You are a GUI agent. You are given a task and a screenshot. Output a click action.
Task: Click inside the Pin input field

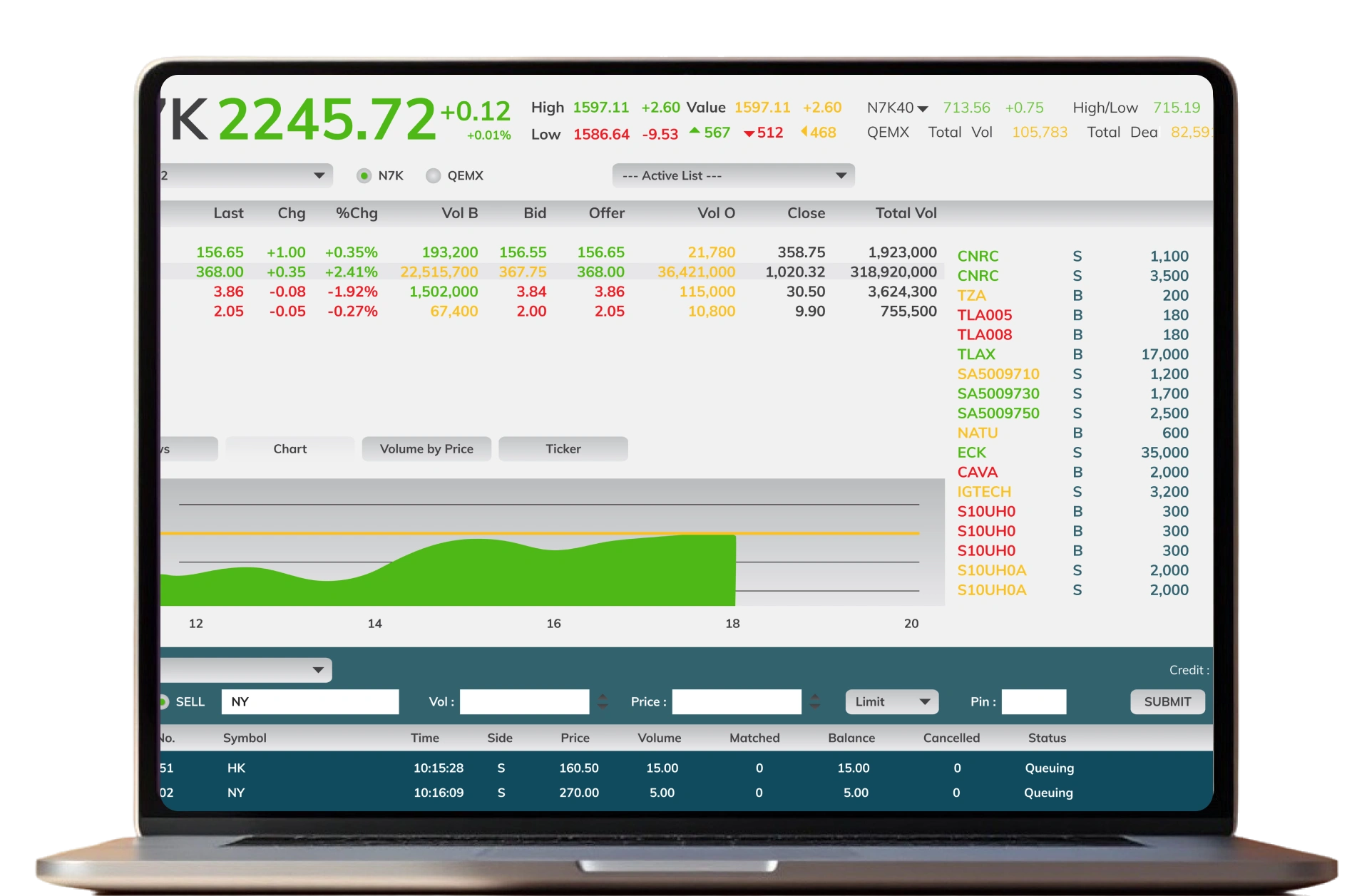[x=1034, y=701]
